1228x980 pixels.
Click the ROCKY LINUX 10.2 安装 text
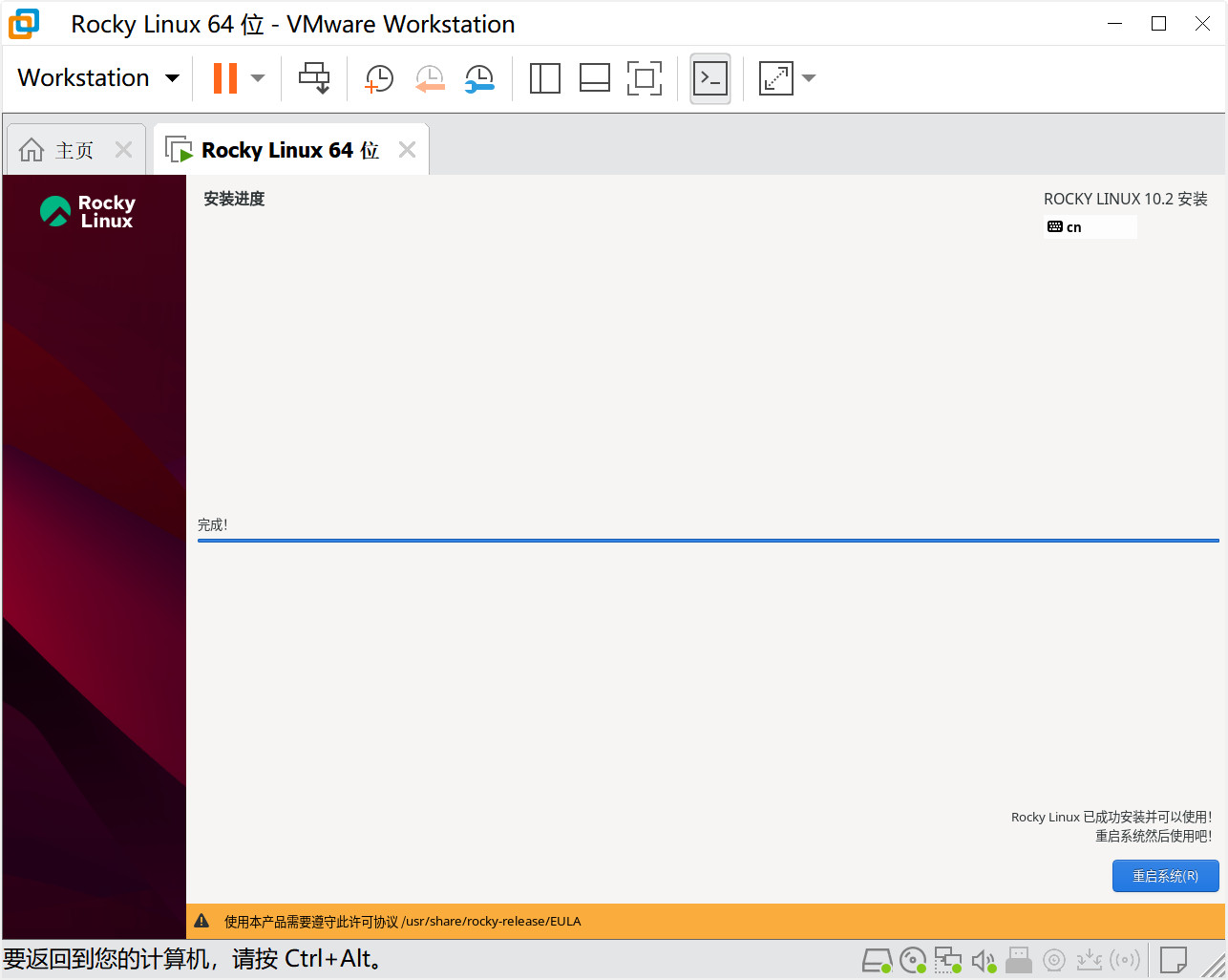coord(1125,199)
